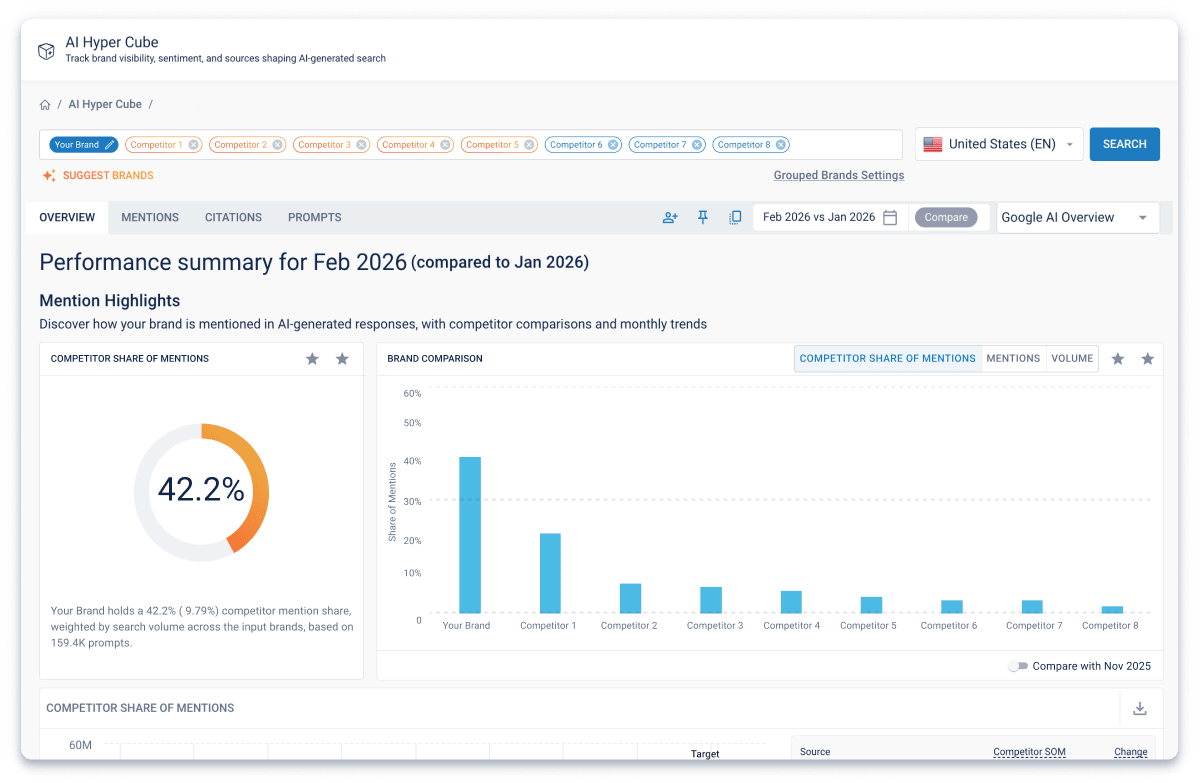This screenshot has width=1200, height=783.
Task: Click AI Hyper Cube breadcrumb link
Action: coord(105,104)
